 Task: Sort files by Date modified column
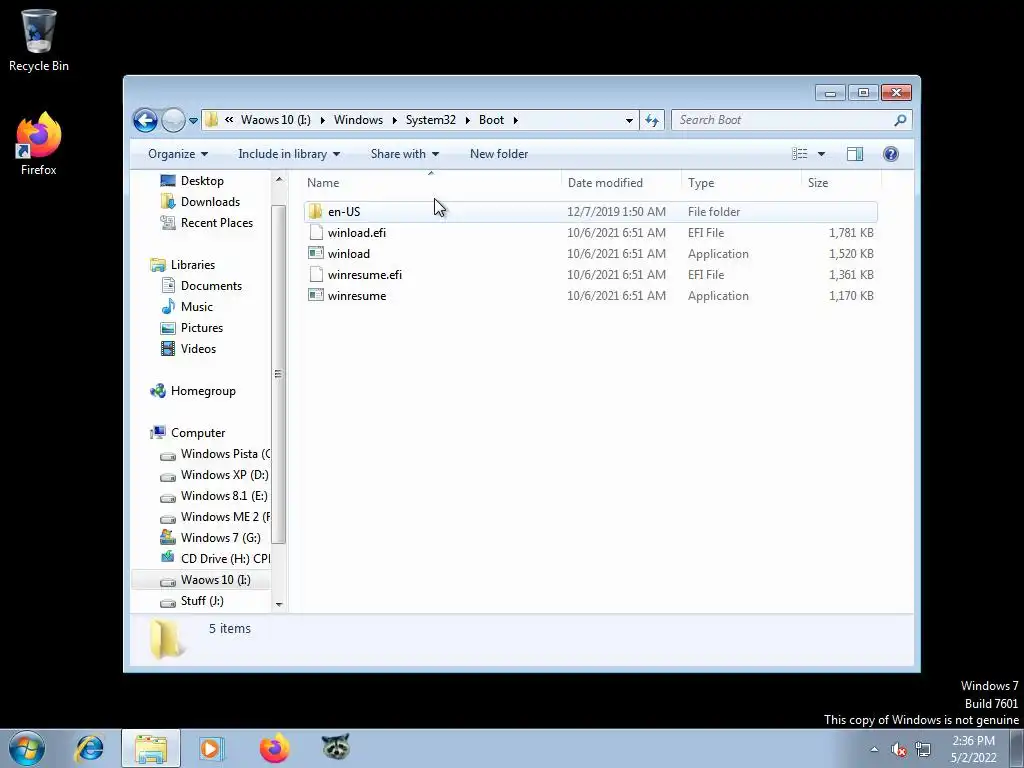click(621, 183)
